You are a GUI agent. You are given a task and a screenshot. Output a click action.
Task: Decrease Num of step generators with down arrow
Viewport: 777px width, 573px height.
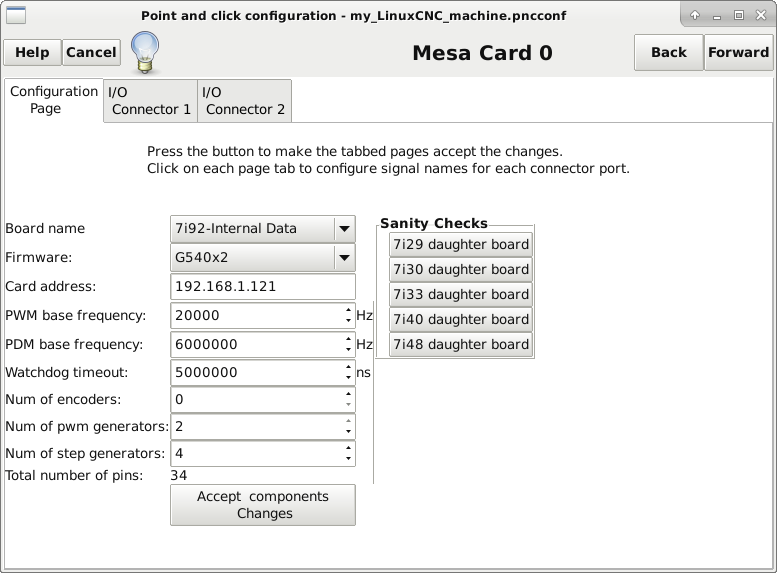tap(348, 458)
